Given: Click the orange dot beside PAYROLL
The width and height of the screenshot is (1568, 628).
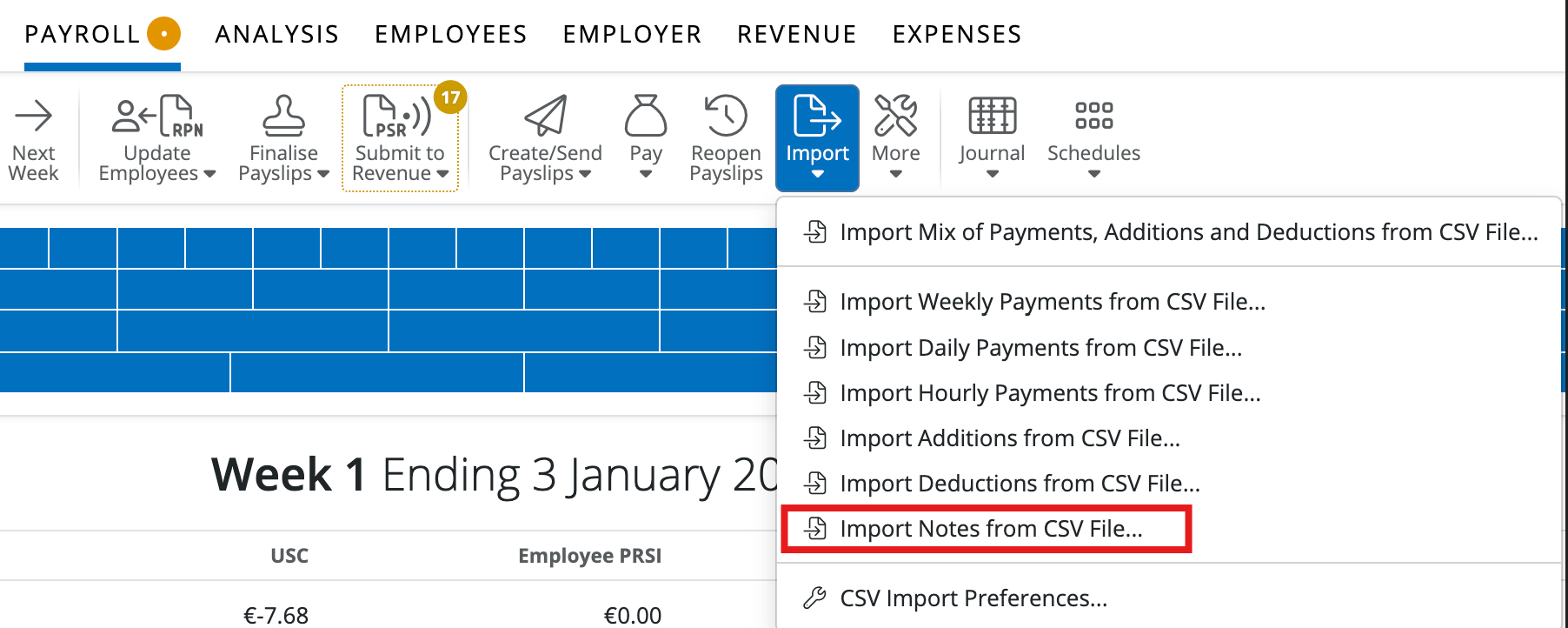Looking at the screenshot, I should (162, 33).
